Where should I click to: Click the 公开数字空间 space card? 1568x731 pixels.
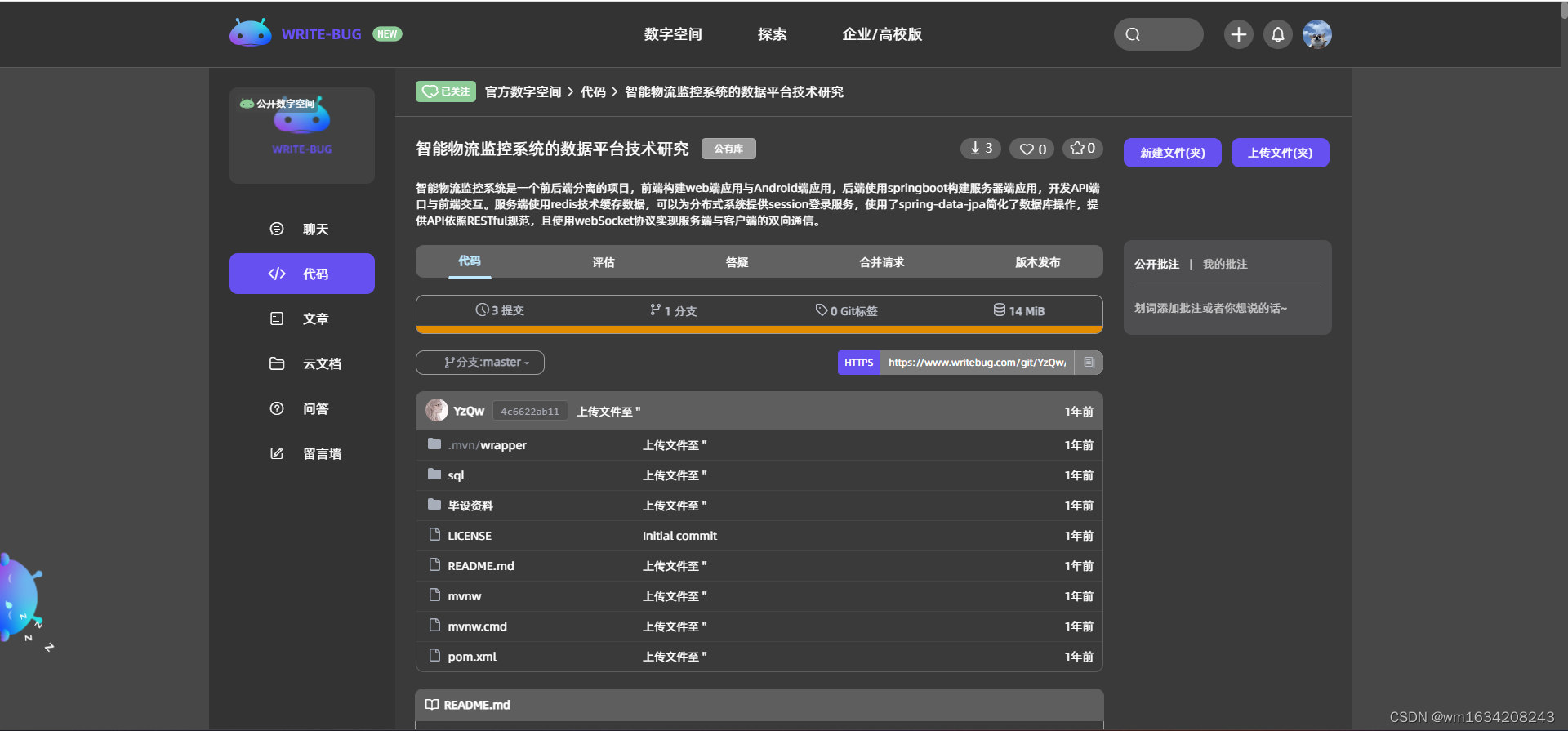click(302, 136)
